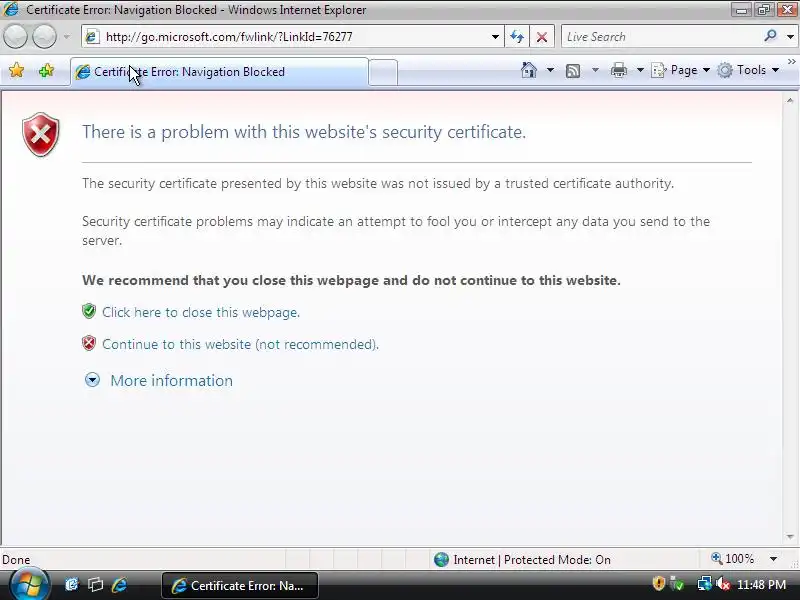Expand the Print options dropdown arrow
Screen dimensions: 800x600
(x=640, y=70)
